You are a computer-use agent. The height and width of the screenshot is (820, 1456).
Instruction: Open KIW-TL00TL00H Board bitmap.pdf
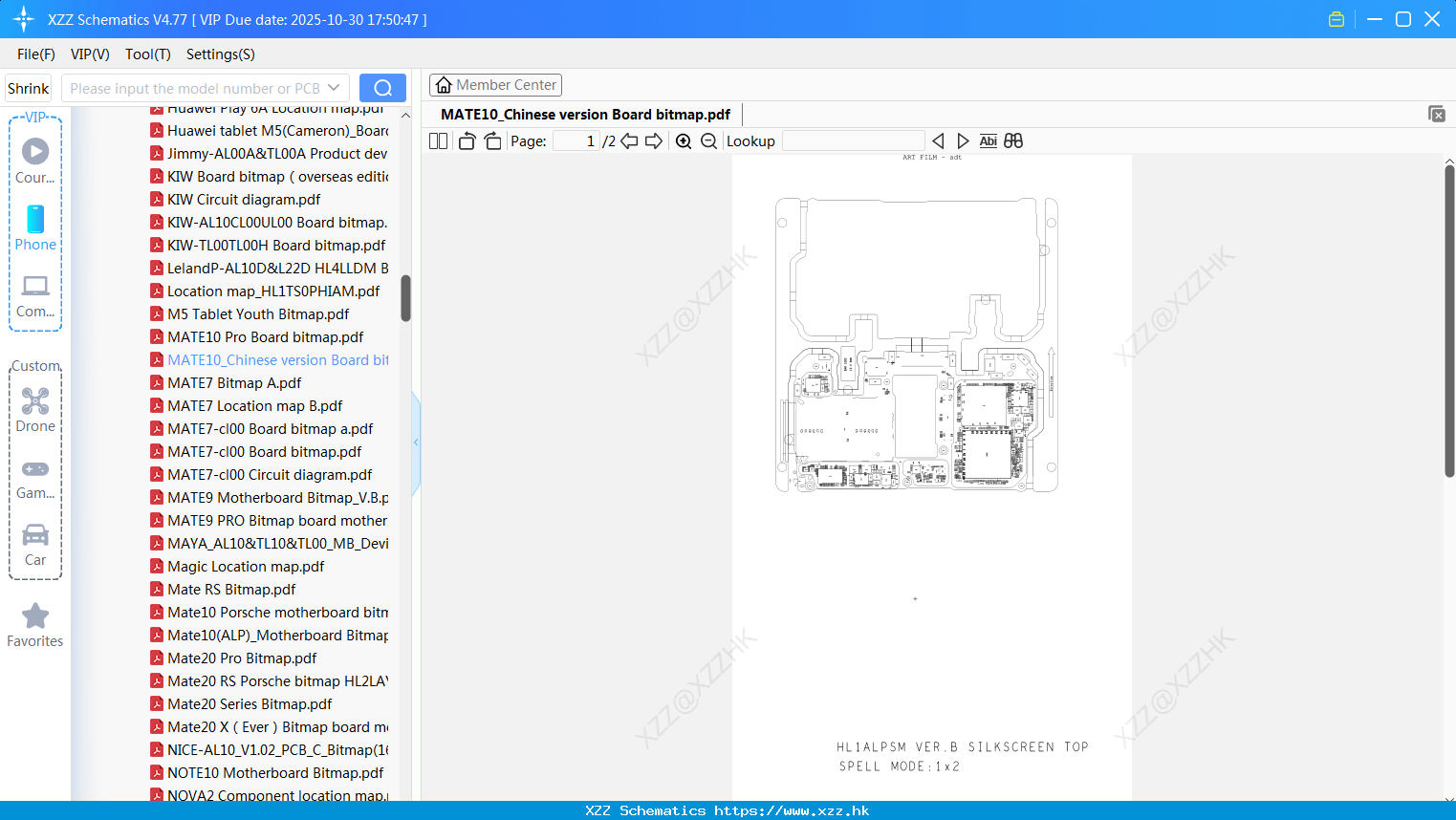click(x=276, y=245)
